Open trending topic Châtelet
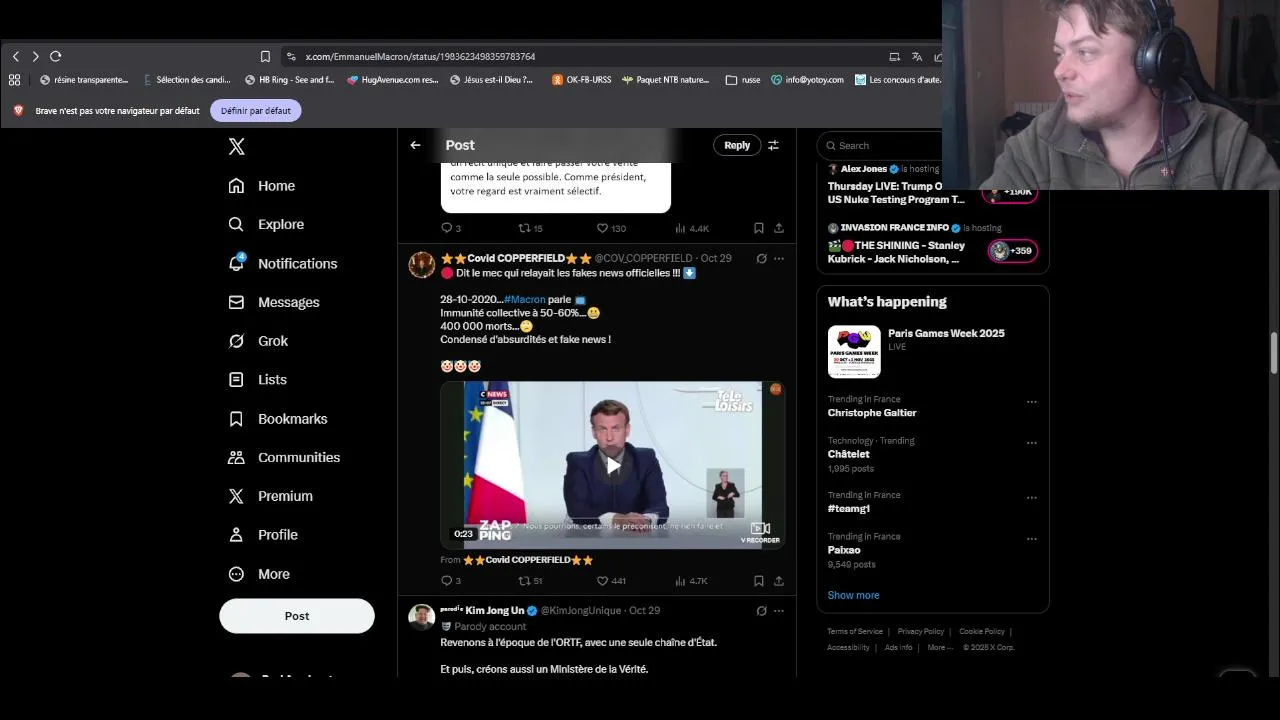1280x720 pixels. (x=849, y=454)
